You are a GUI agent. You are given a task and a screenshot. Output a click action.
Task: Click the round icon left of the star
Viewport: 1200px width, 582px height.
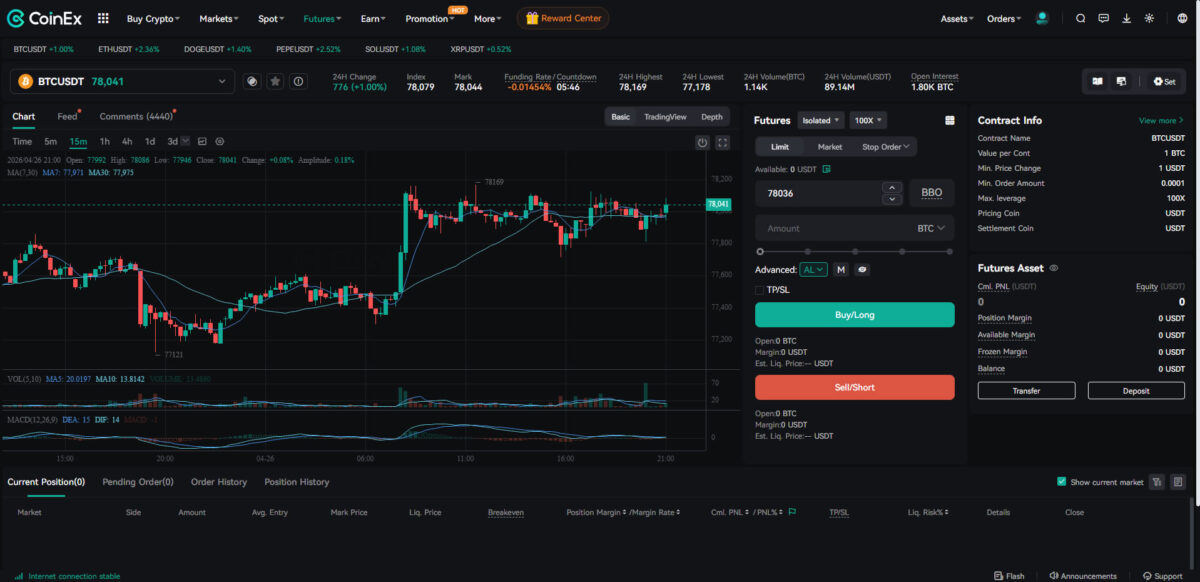tap(253, 81)
